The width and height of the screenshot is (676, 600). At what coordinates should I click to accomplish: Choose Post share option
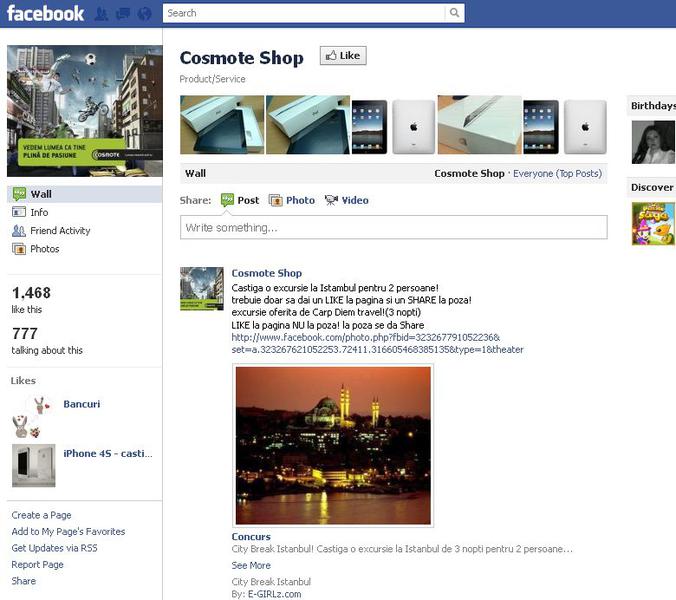248,200
